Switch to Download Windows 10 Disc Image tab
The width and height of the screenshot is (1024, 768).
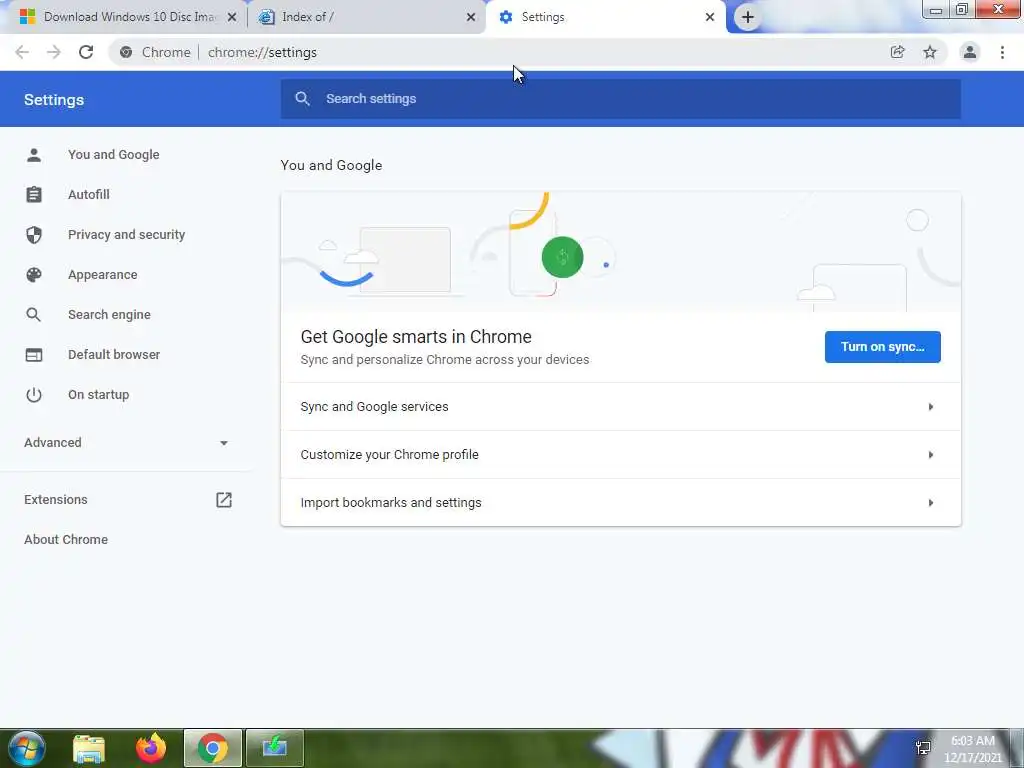(124, 18)
